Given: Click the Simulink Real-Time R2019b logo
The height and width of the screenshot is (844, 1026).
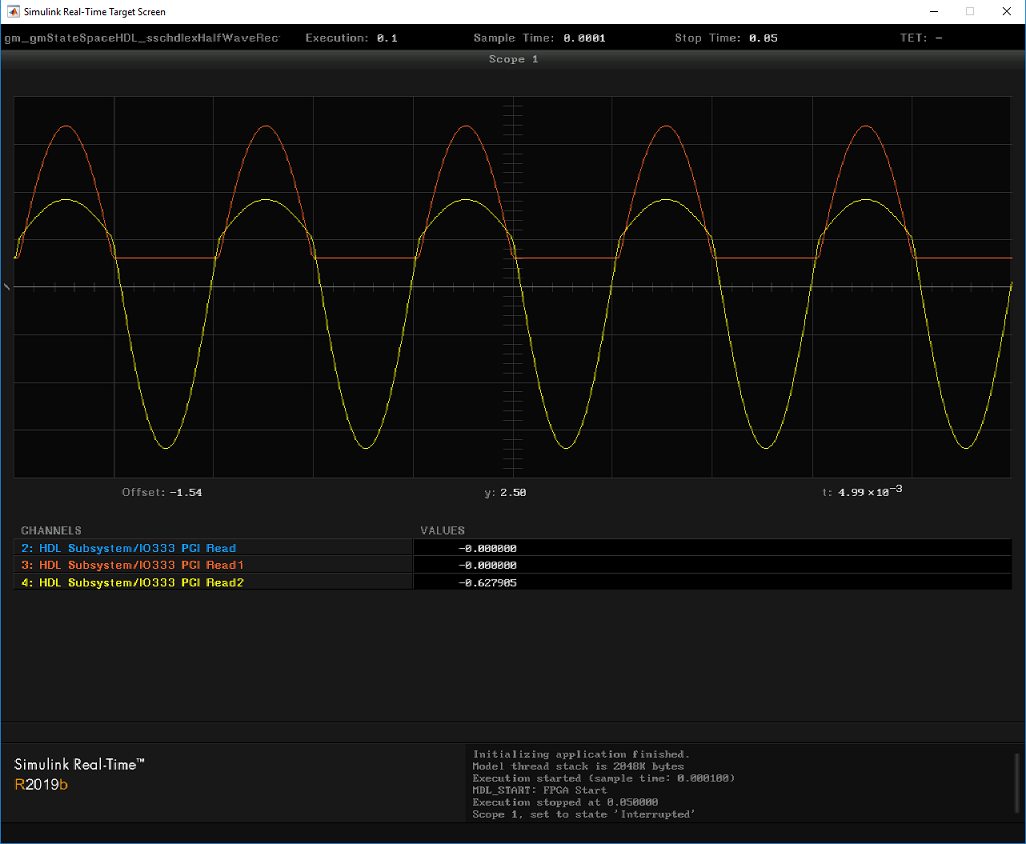Looking at the screenshot, I should (x=80, y=774).
